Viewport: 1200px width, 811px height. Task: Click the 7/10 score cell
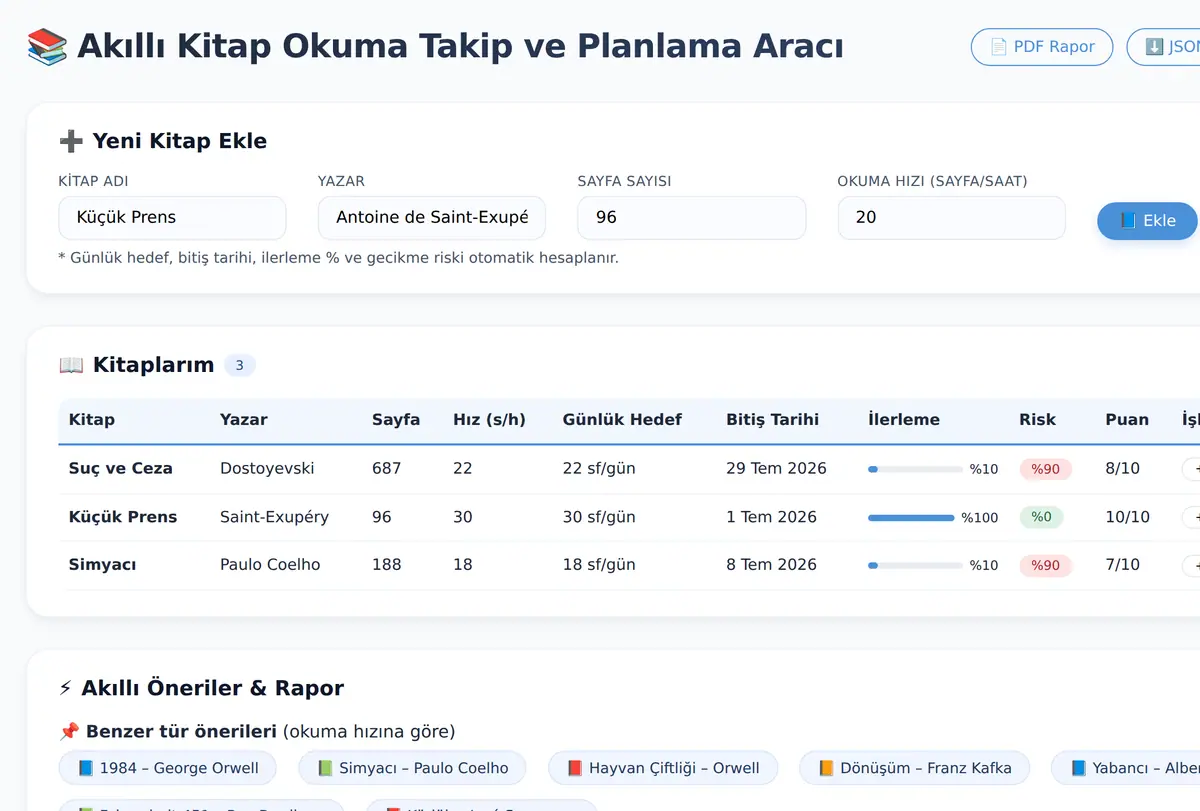pyautogui.click(x=1122, y=565)
